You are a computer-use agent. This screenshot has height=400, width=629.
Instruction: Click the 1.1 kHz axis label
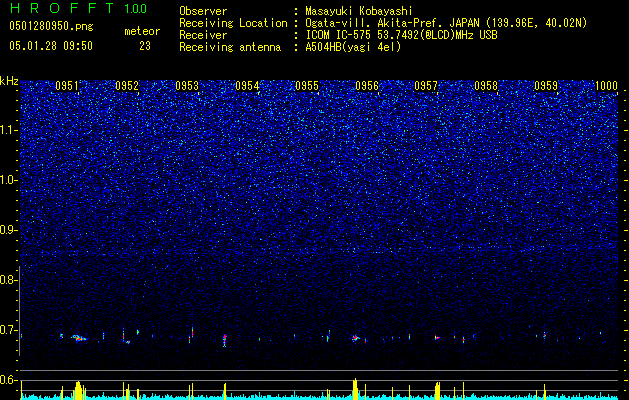(9, 130)
